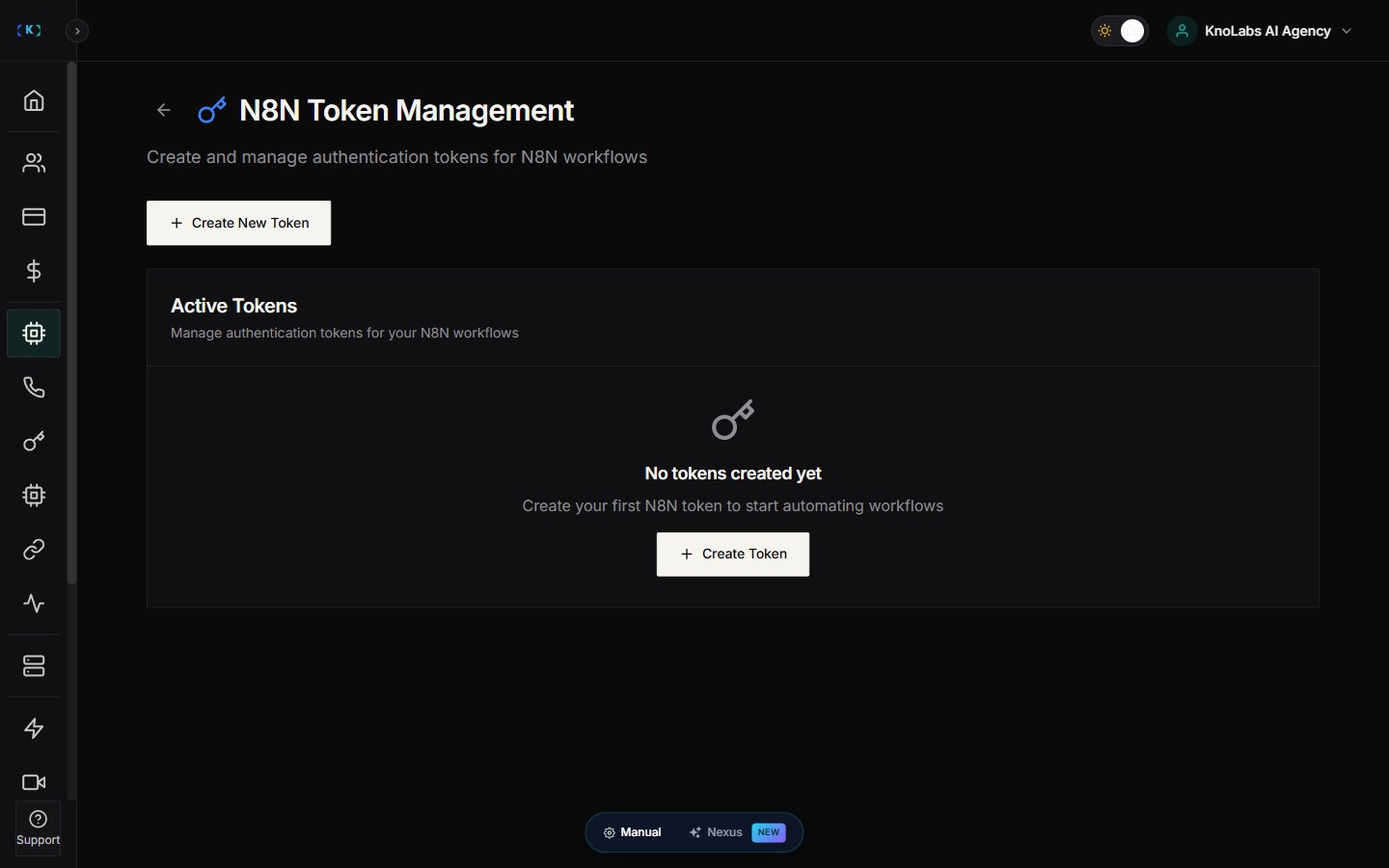
Task: Click the Active Tokens section title
Action: click(233, 306)
